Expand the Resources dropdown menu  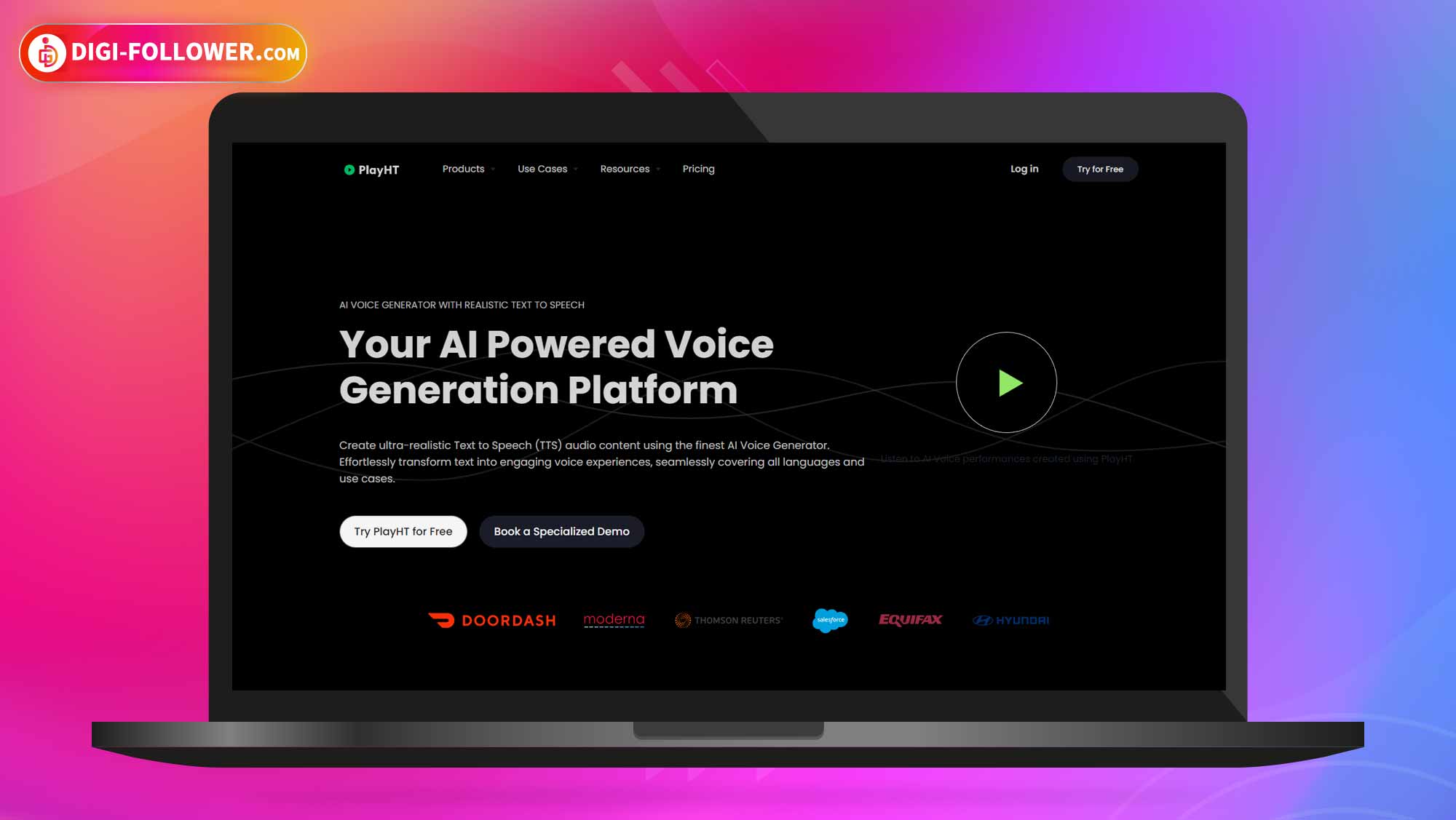629,168
